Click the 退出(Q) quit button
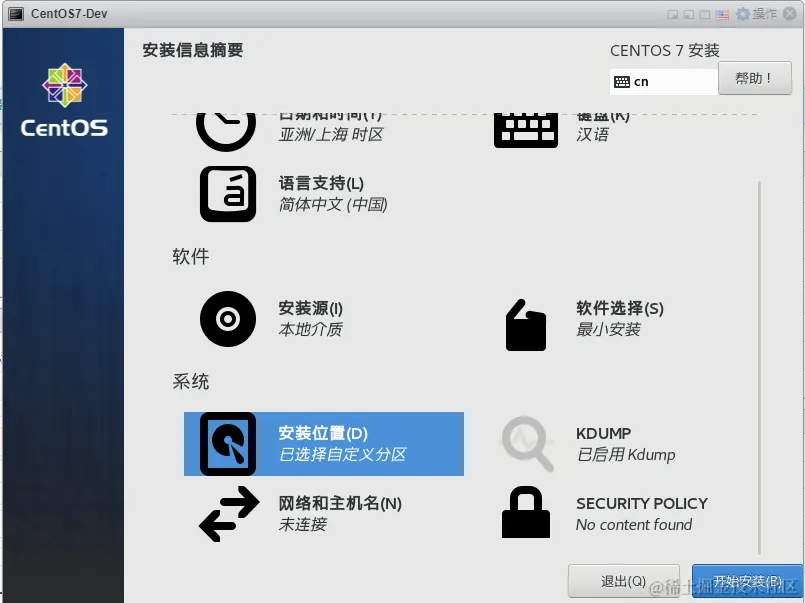This screenshot has width=805, height=603. 624,581
